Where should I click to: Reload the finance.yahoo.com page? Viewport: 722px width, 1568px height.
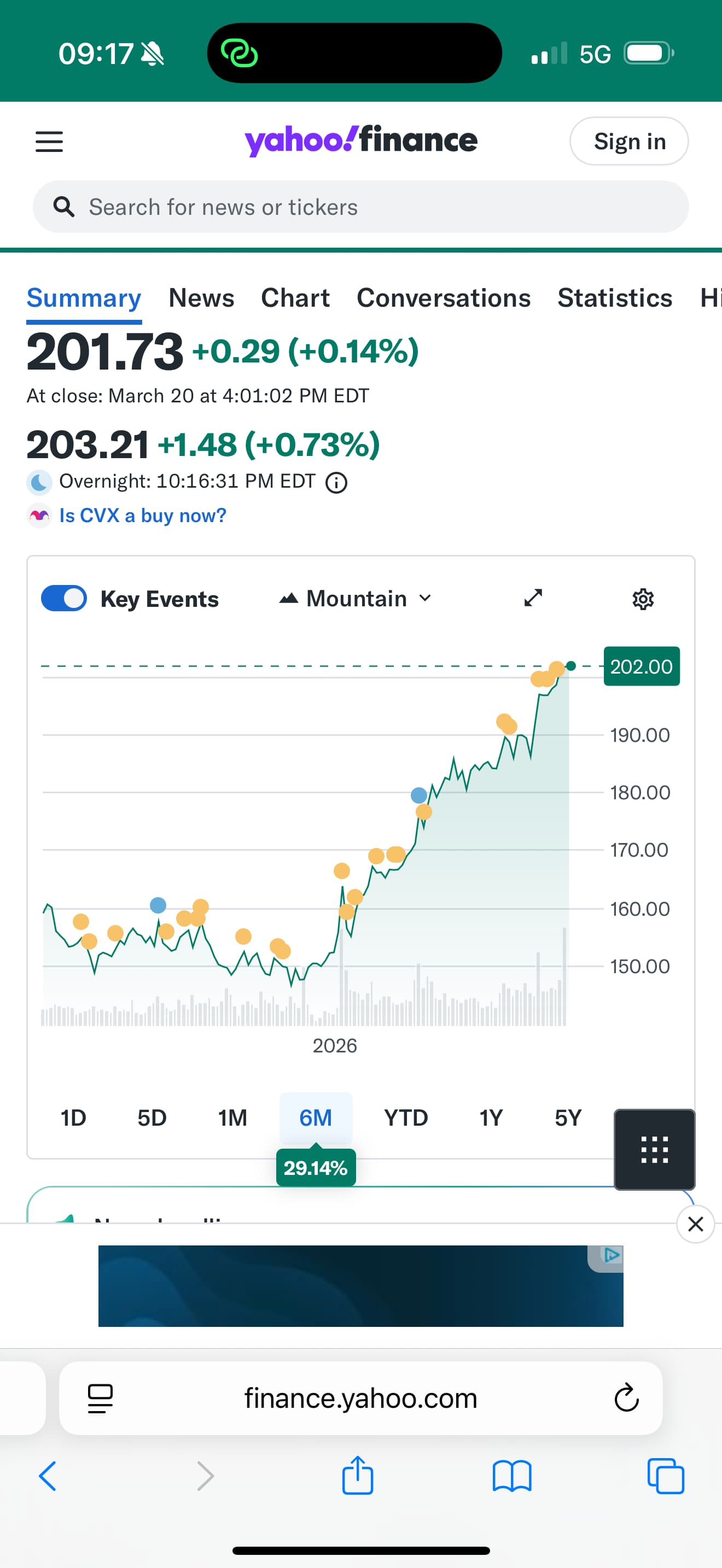click(626, 1397)
